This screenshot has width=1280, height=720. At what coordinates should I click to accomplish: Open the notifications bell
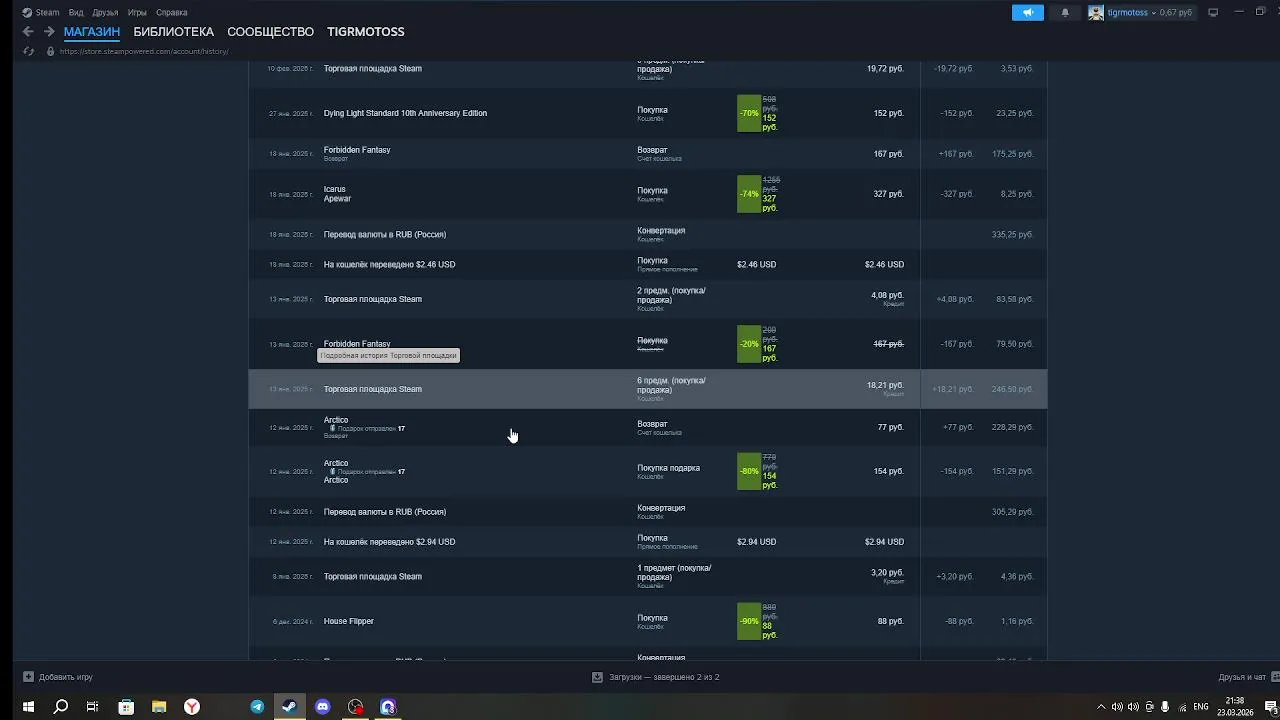pos(1065,12)
